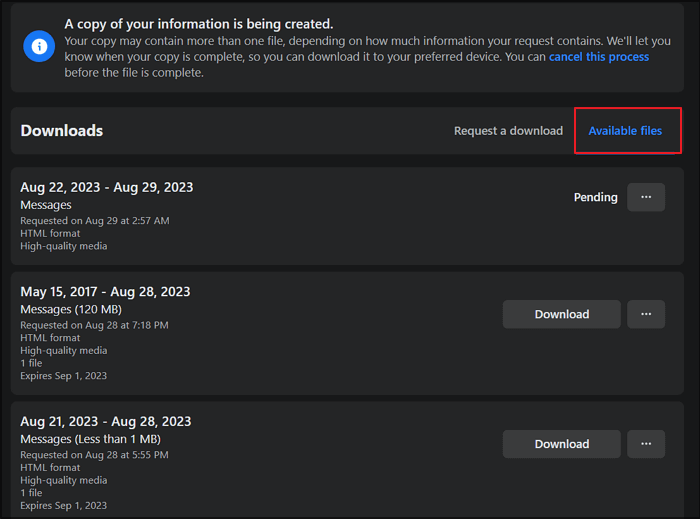The image size is (700, 519).
Task: Click 'Requested on Aug 29 at 2:57 AM' text
Action: [95, 221]
